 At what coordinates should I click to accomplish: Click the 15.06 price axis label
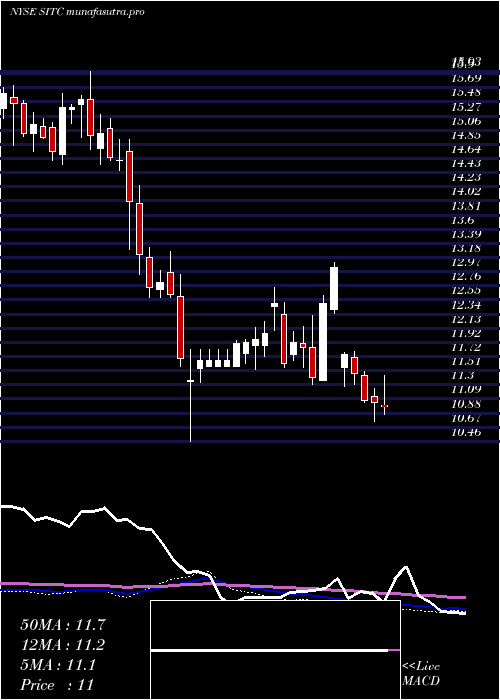tap(466, 121)
